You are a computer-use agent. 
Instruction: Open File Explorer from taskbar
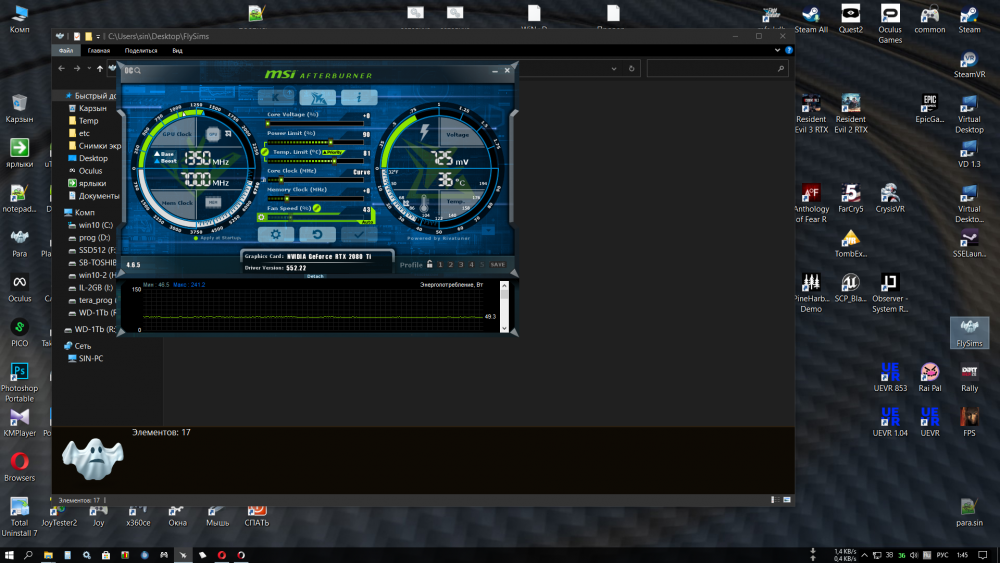click(x=48, y=555)
